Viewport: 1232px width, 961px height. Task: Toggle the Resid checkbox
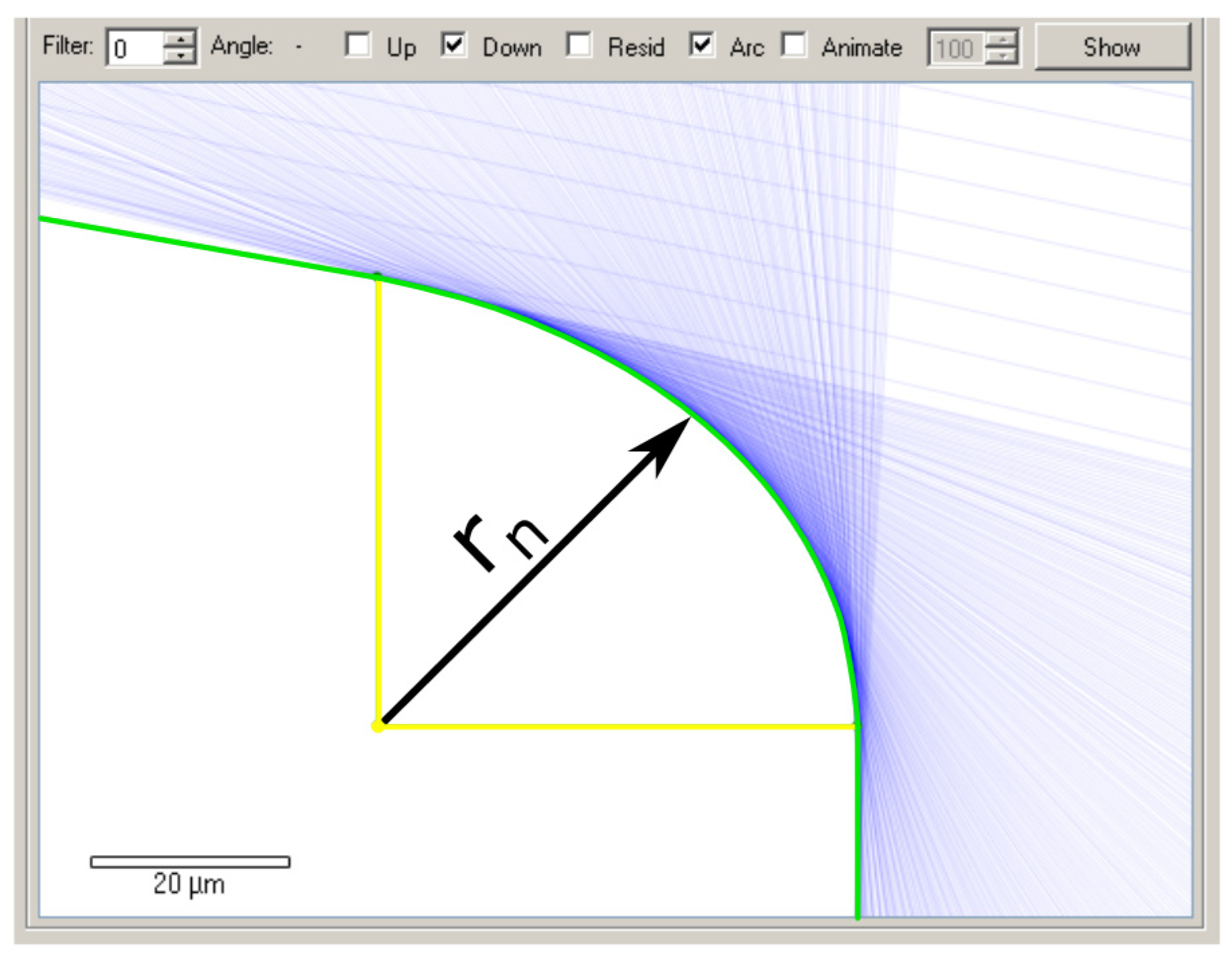click(579, 46)
